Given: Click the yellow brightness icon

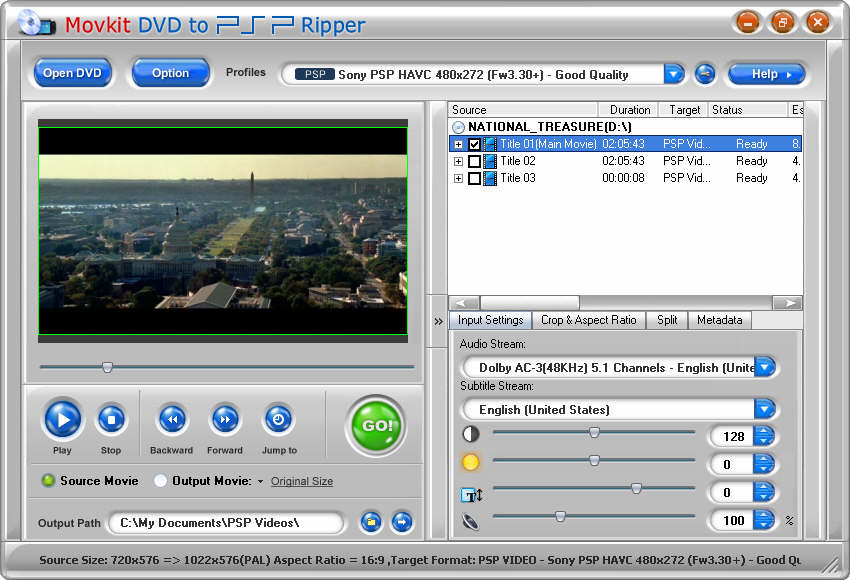Looking at the screenshot, I should [x=471, y=462].
